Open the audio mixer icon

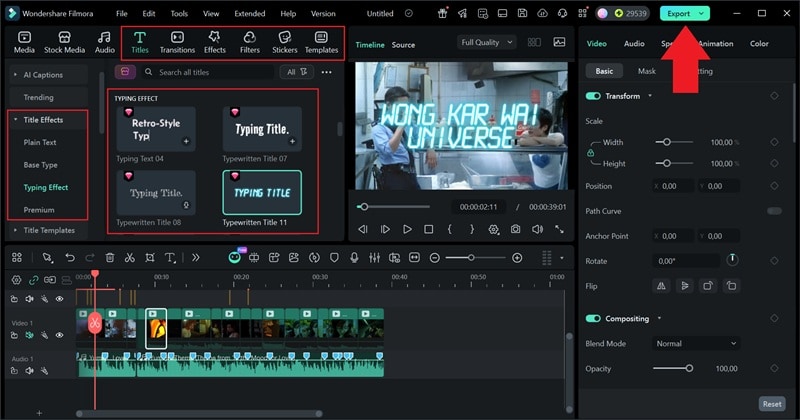tap(374, 258)
